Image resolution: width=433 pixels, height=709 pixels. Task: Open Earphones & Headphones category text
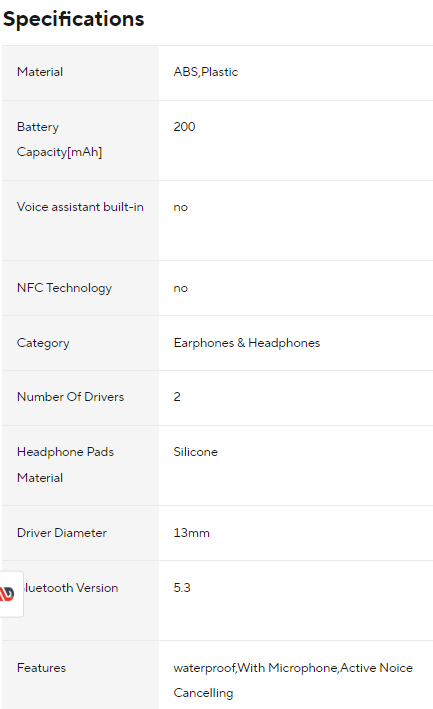pyautogui.click(x=247, y=343)
